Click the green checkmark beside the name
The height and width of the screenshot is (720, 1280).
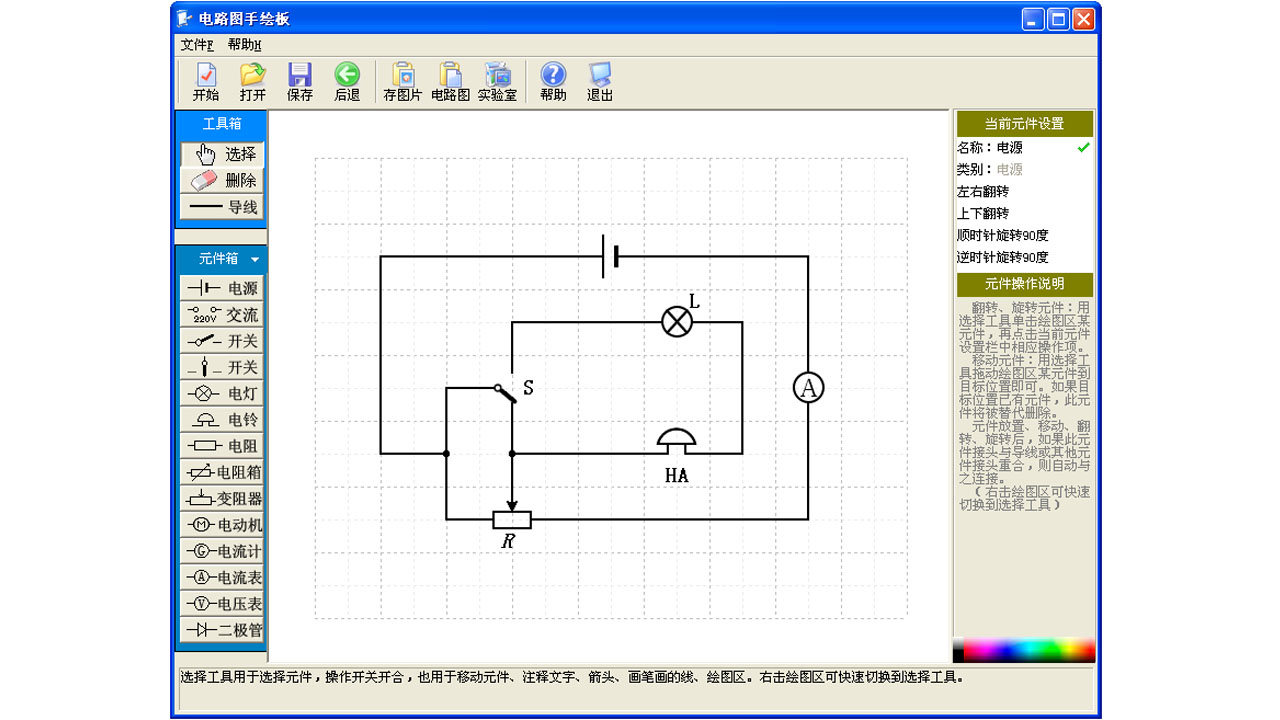click(1083, 148)
